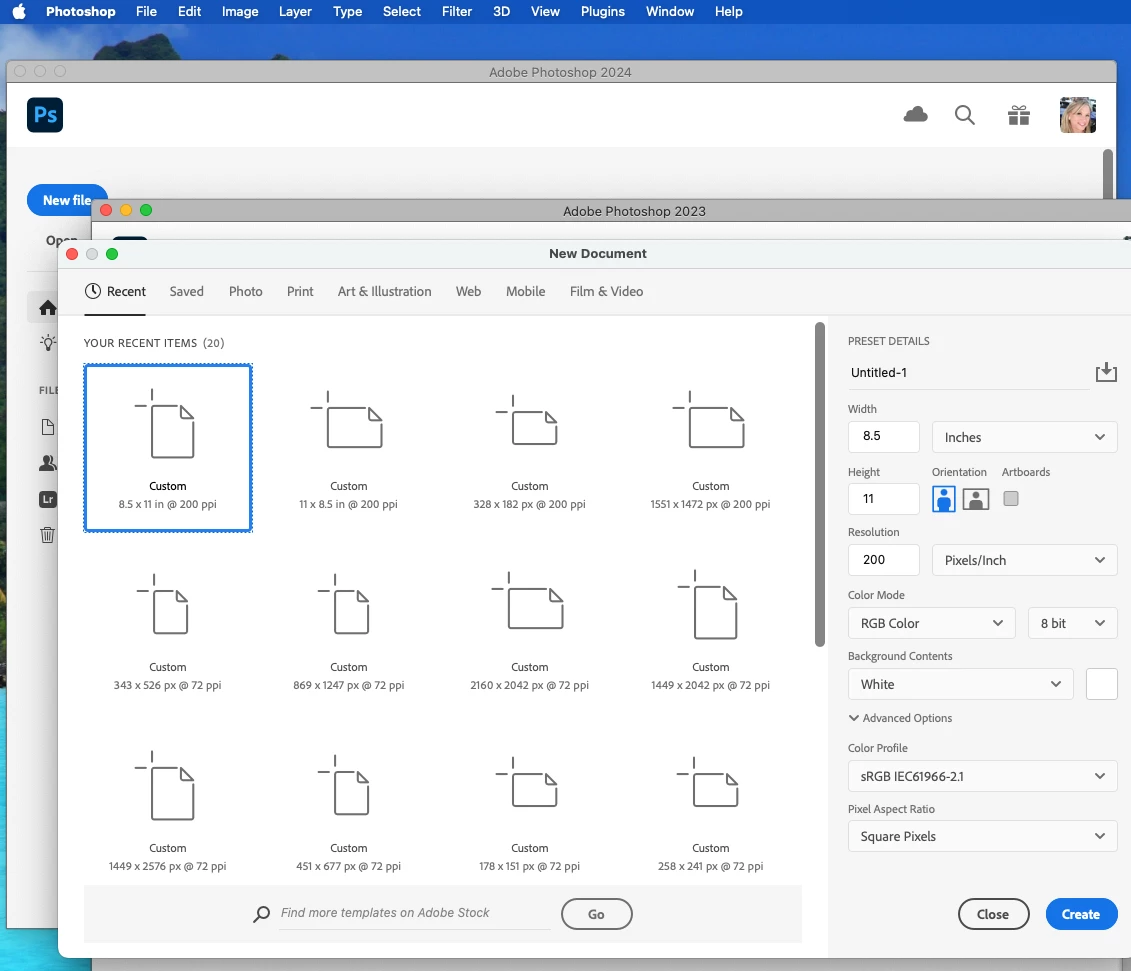
Task: Open the Learn lightbulb icon in sidebar
Action: (x=48, y=343)
